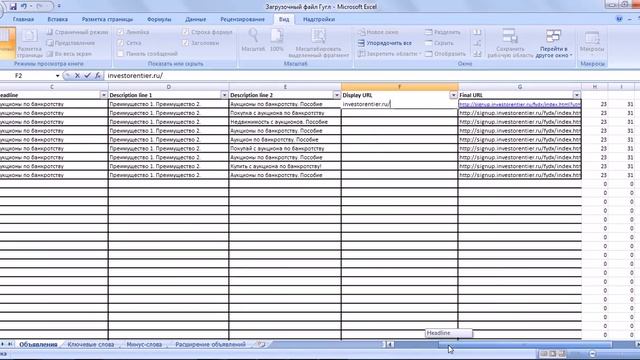The height and width of the screenshot is (360, 640).
Task: Toggle the Линейка checkbox
Action: pos(120,32)
